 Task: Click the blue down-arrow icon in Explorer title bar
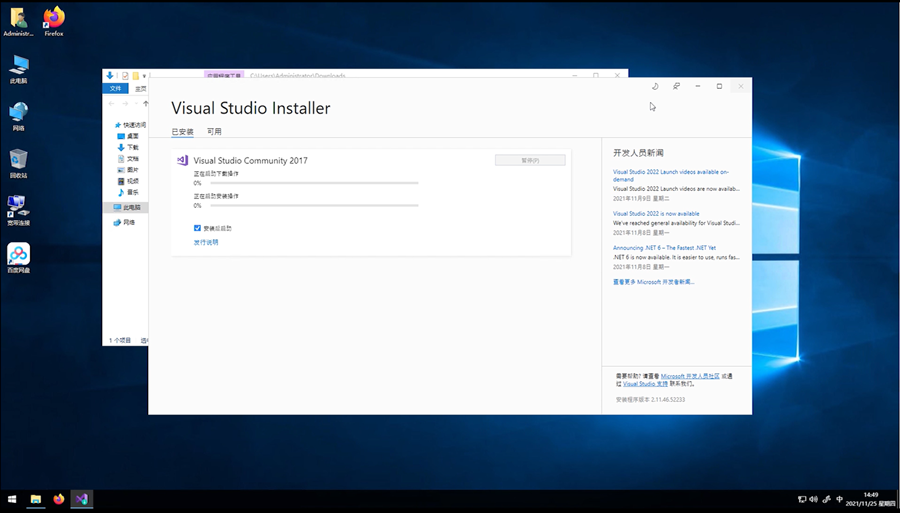(109, 75)
